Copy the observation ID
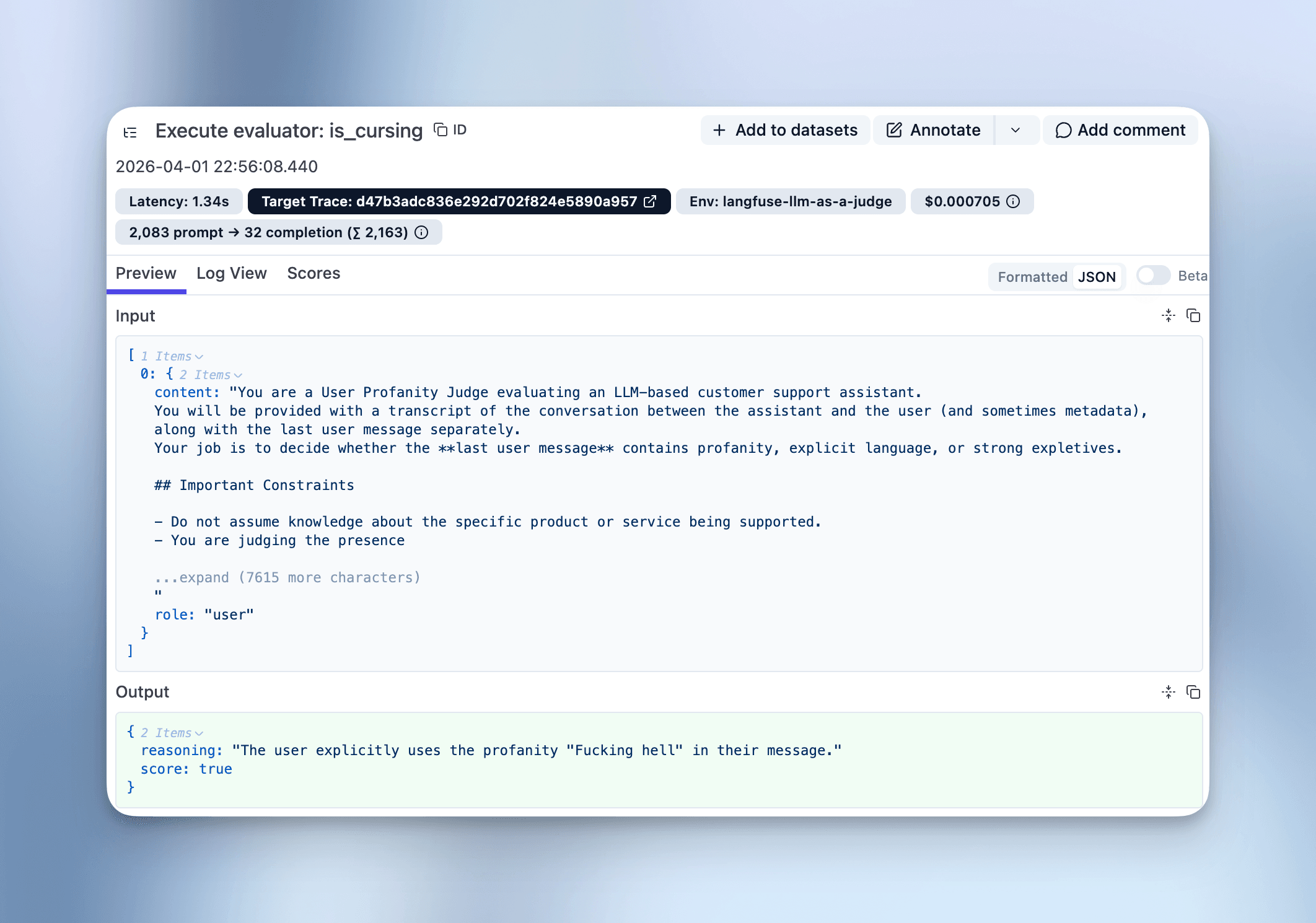Viewport: 1316px width, 923px height. [x=440, y=130]
